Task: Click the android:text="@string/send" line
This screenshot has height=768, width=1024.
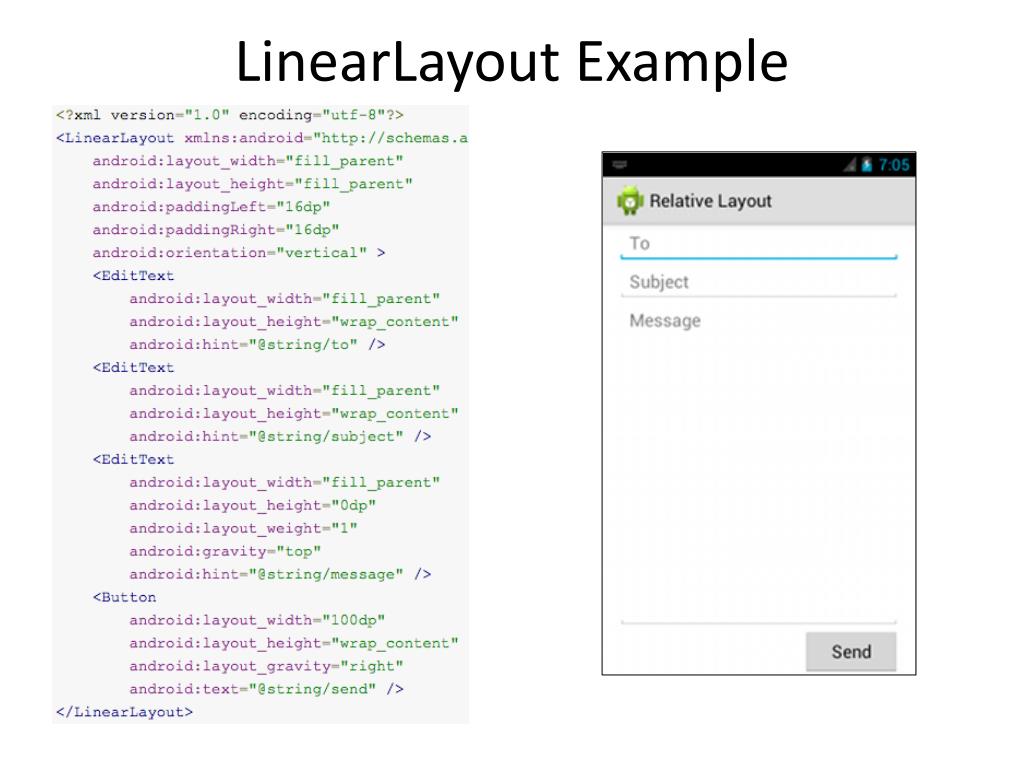Action: (266, 689)
